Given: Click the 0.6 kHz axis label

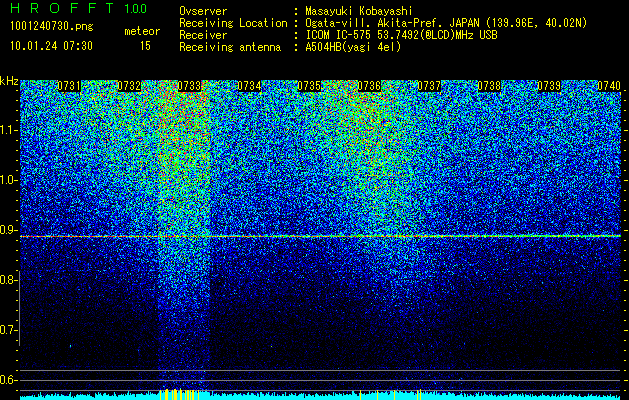Looking at the screenshot, I should coord(8,380).
